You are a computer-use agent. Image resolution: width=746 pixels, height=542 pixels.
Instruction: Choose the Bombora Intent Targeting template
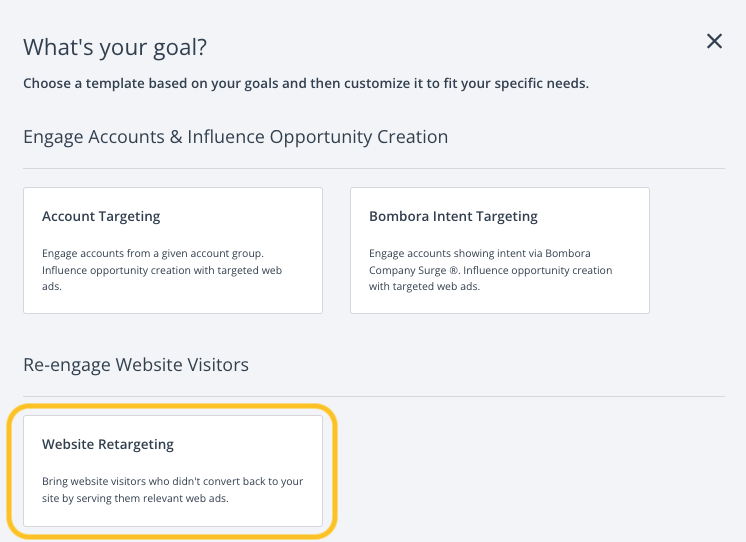[x=499, y=250]
